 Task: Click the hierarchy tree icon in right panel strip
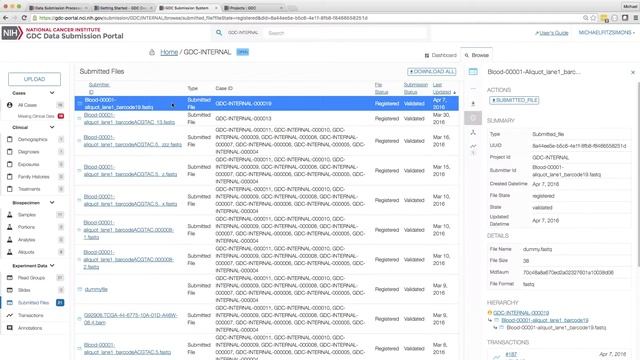[473, 132]
